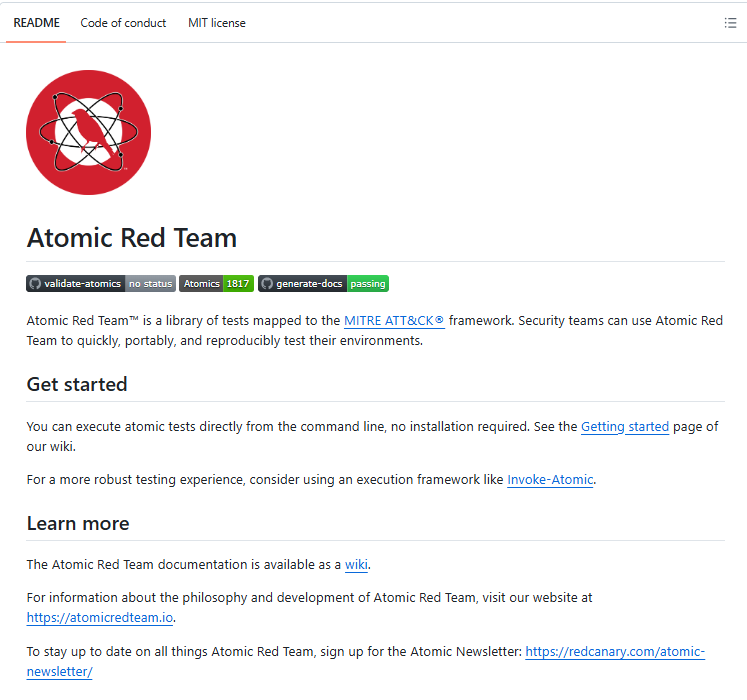Click the validate-atomics status badge
This screenshot has height=700, width=747.
pos(101,284)
